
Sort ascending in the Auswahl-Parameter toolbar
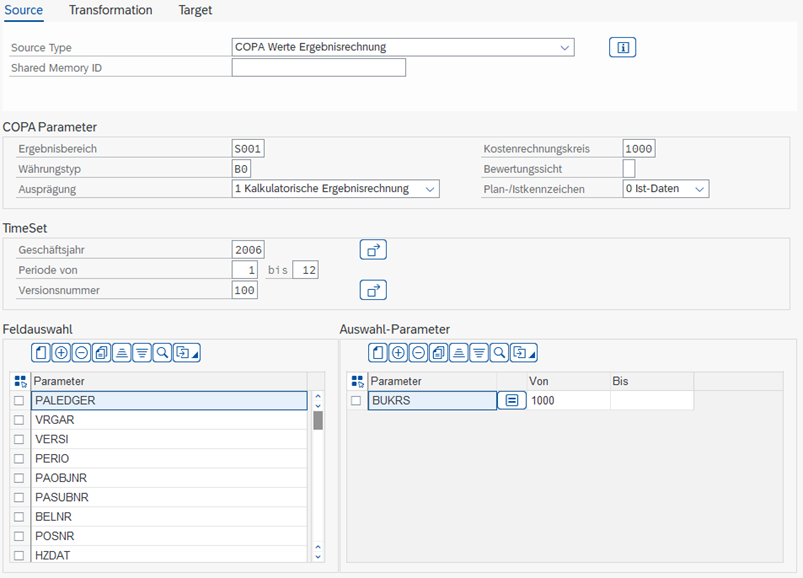459,353
